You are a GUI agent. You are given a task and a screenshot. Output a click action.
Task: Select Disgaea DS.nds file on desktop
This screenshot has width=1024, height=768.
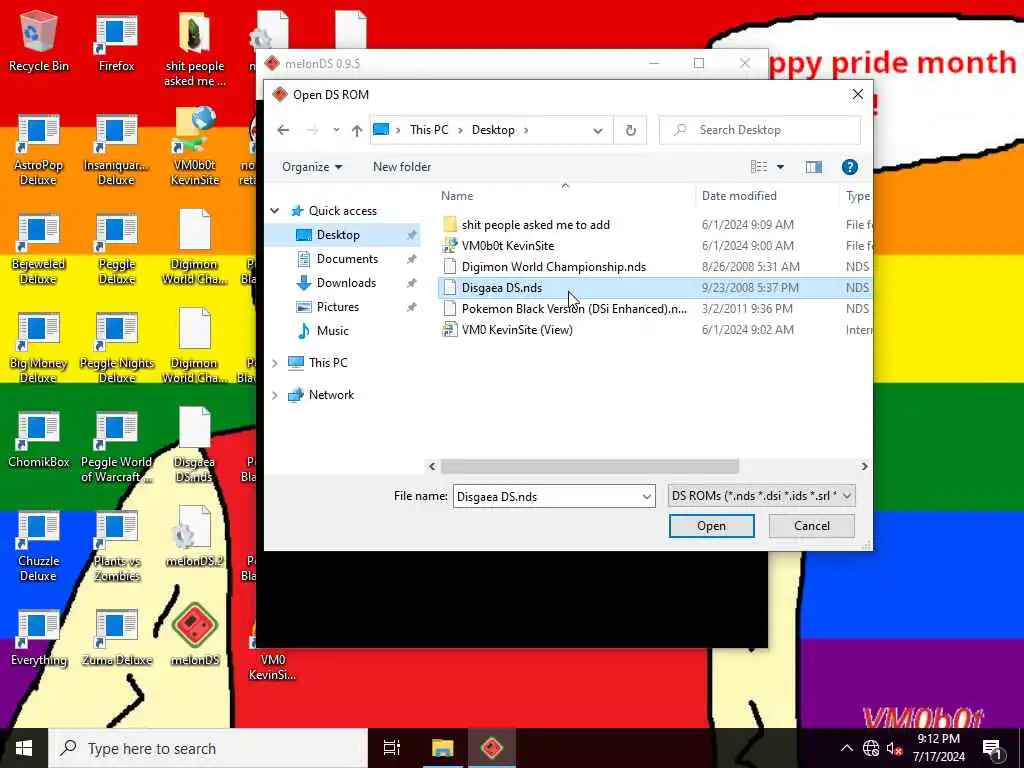pos(194,445)
